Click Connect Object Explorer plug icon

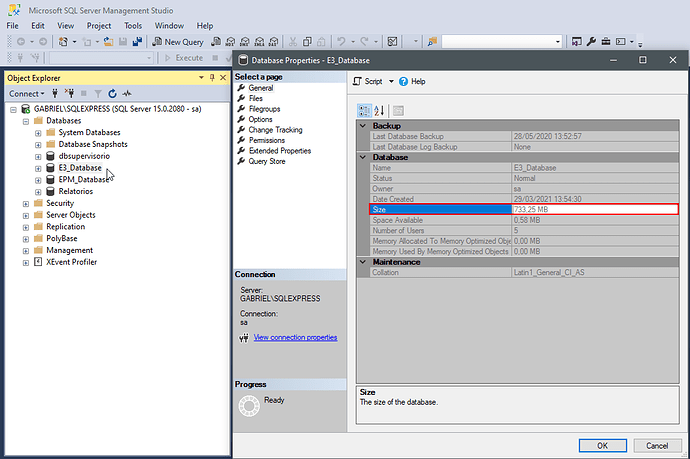click(55, 93)
